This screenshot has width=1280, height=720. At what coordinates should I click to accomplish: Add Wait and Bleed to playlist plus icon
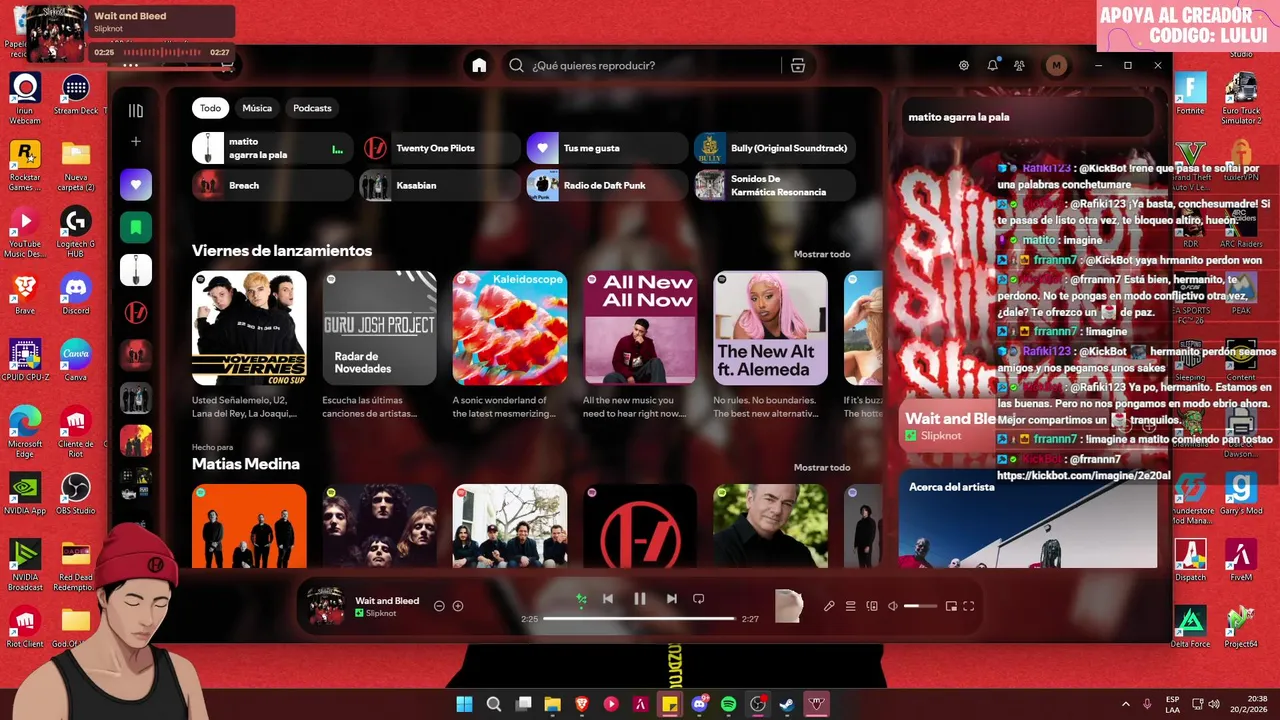coord(458,606)
